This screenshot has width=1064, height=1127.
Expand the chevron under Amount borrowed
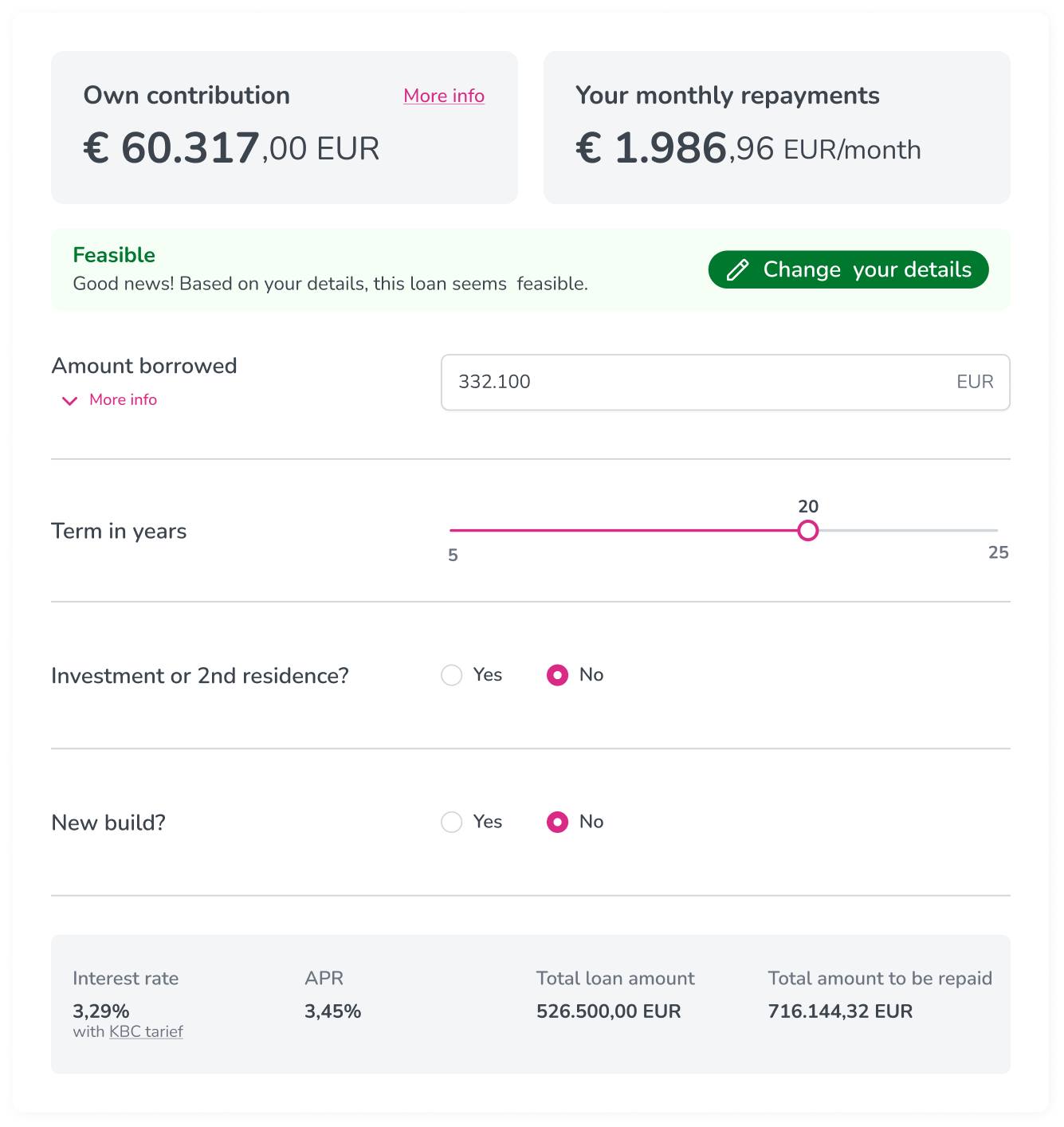pyautogui.click(x=70, y=400)
